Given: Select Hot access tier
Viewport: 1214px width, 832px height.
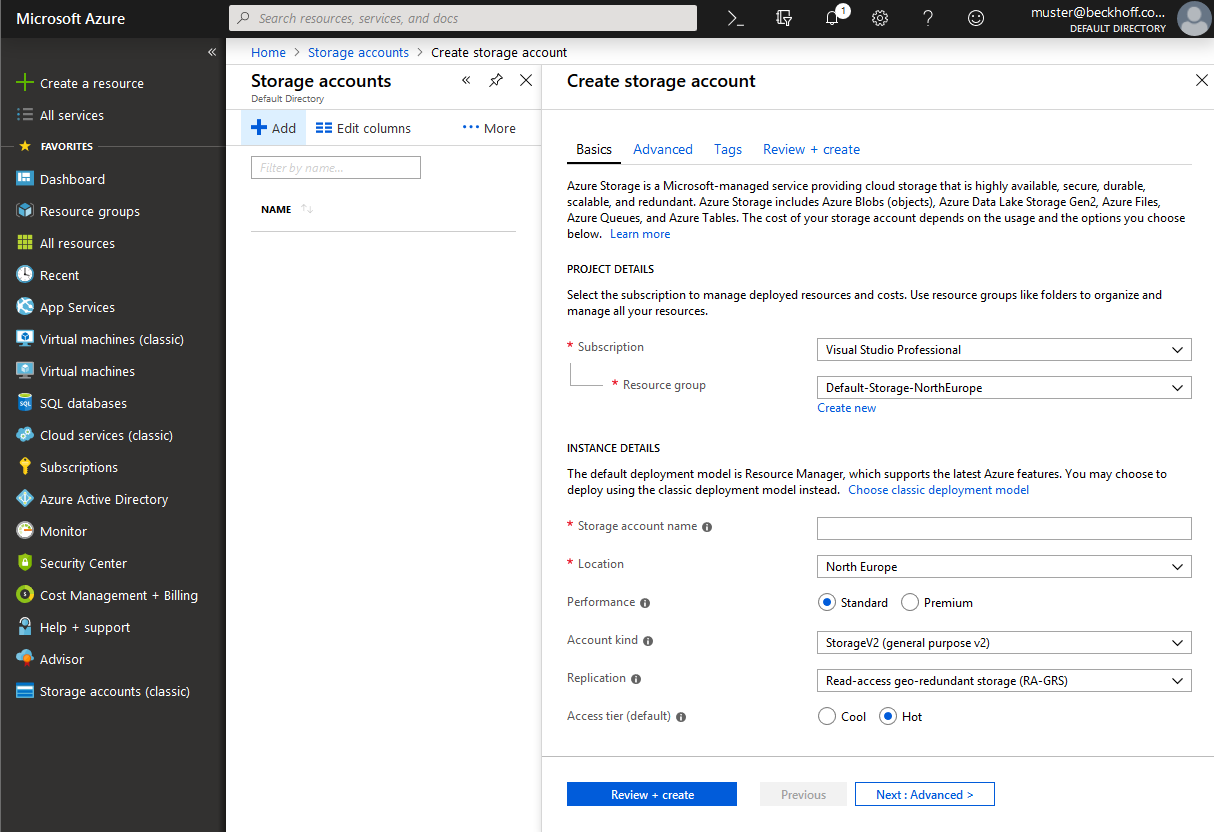Looking at the screenshot, I should pyautogui.click(x=887, y=716).
